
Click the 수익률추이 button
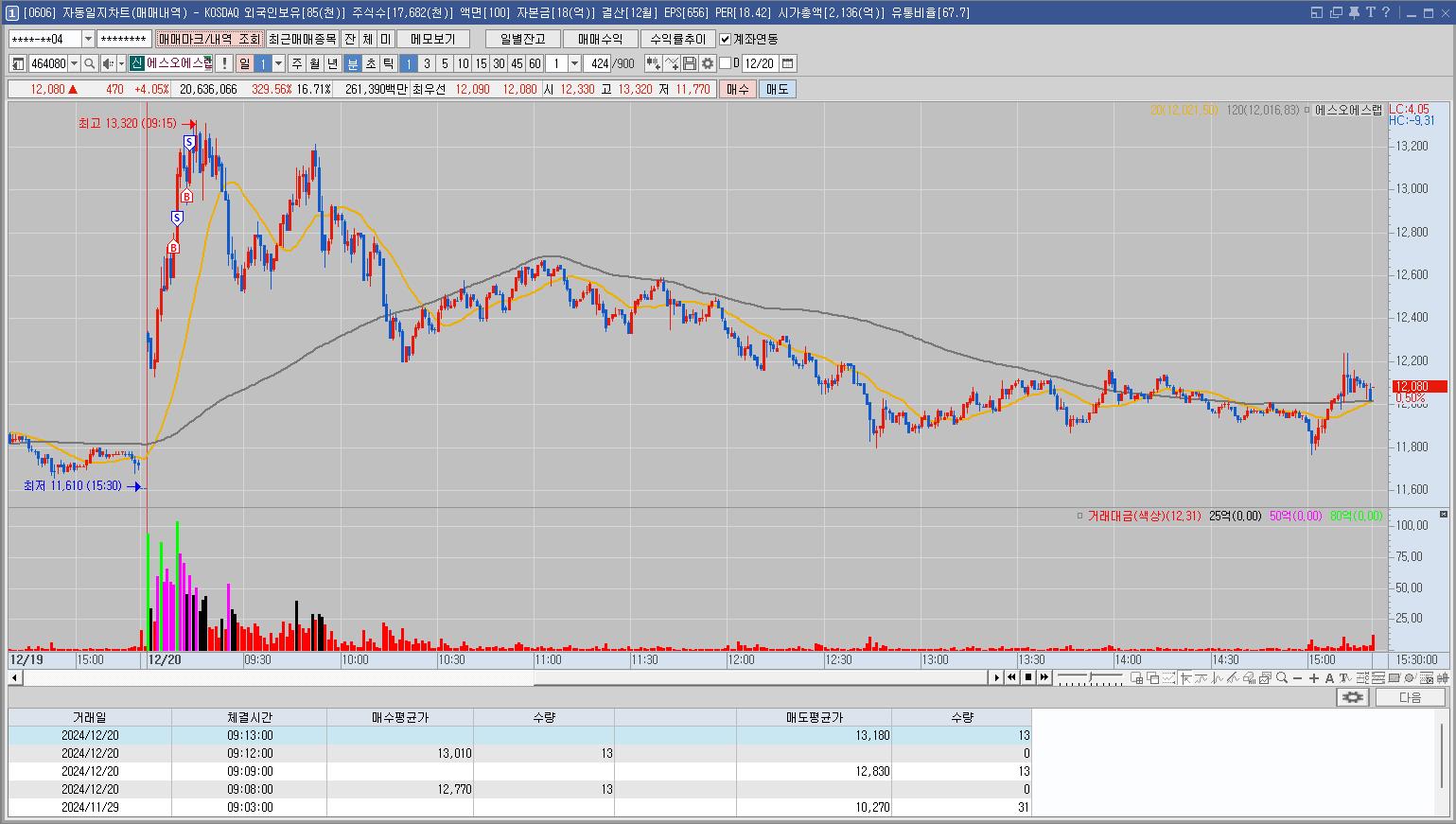point(677,39)
